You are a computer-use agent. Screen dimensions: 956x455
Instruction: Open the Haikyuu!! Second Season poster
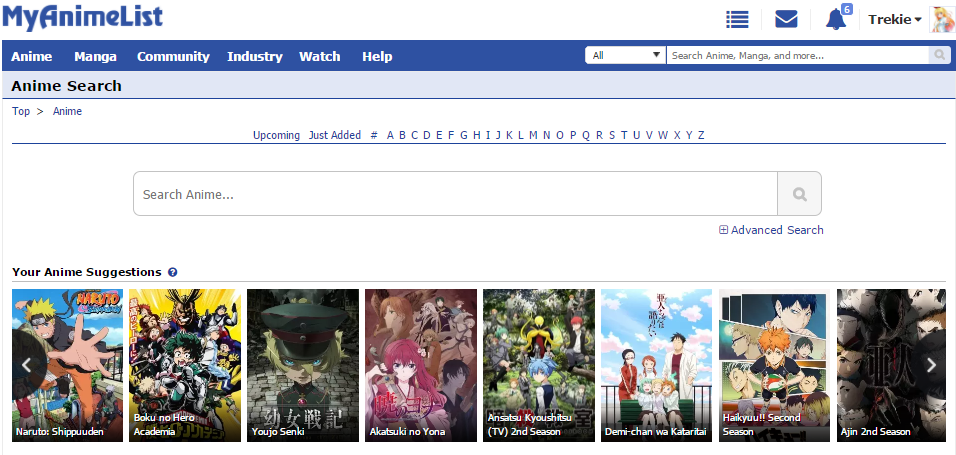tap(774, 365)
